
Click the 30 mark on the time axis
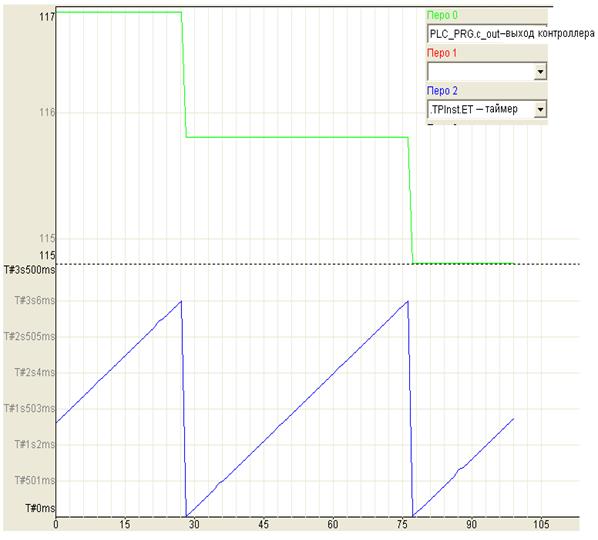tap(194, 524)
